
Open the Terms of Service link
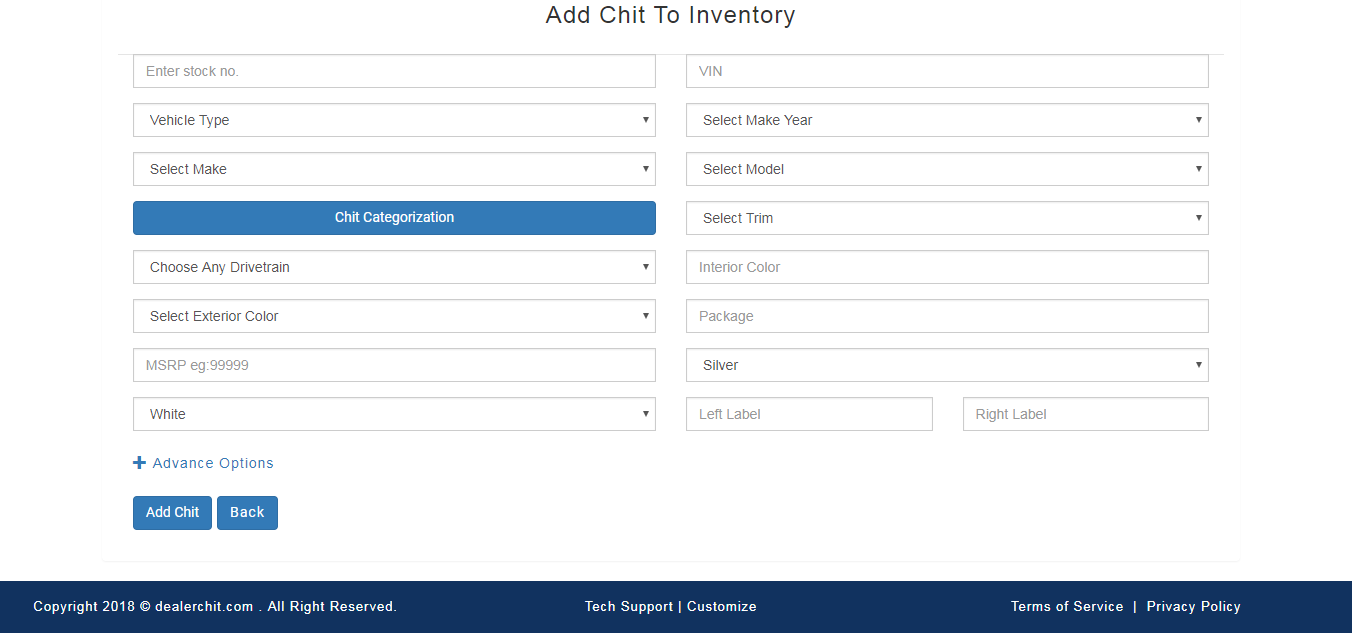click(1067, 606)
